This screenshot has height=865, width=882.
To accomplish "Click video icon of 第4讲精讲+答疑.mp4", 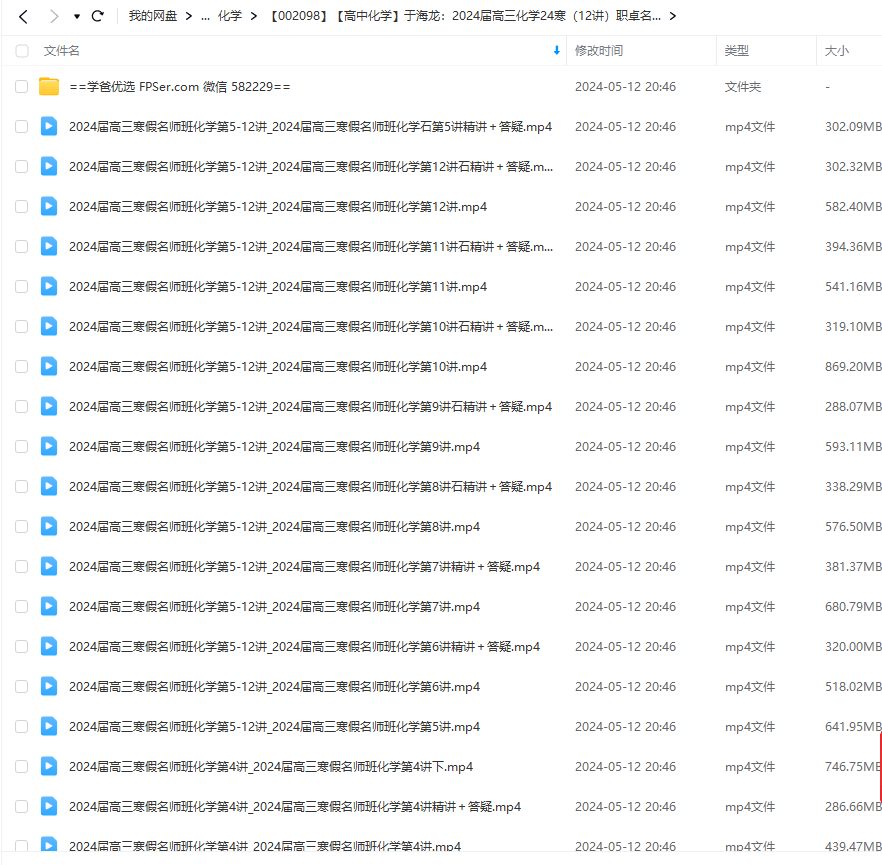I will pyautogui.click(x=49, y=805).
